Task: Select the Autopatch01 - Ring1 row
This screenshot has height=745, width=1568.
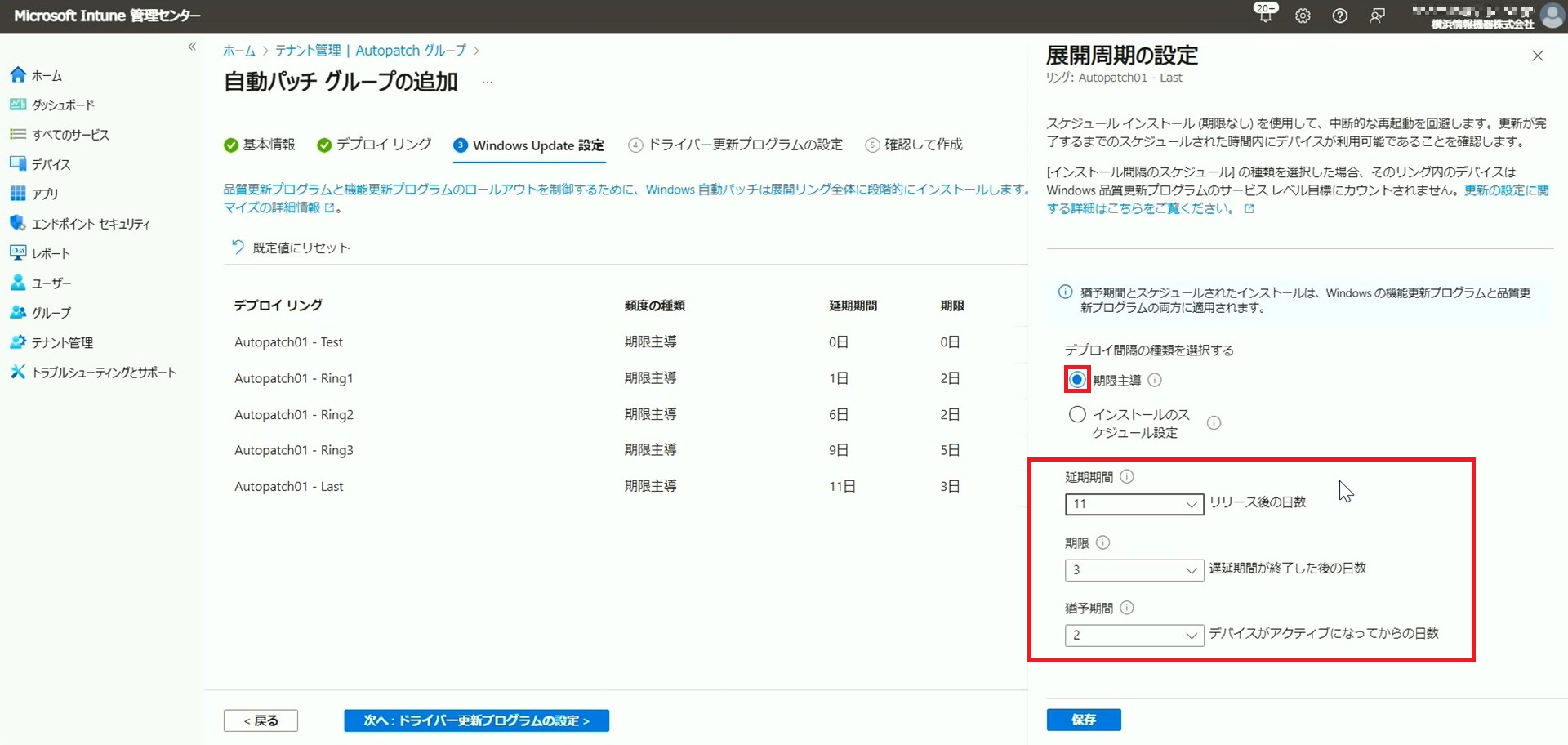Action: pos(625,378)
